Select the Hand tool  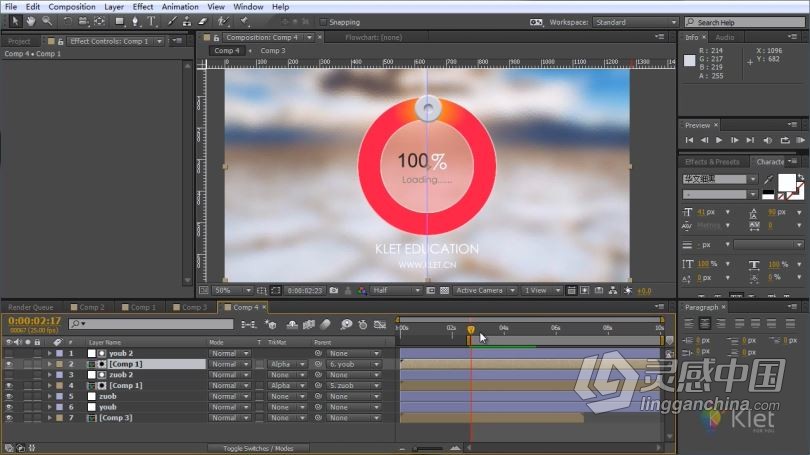[31, 21]
